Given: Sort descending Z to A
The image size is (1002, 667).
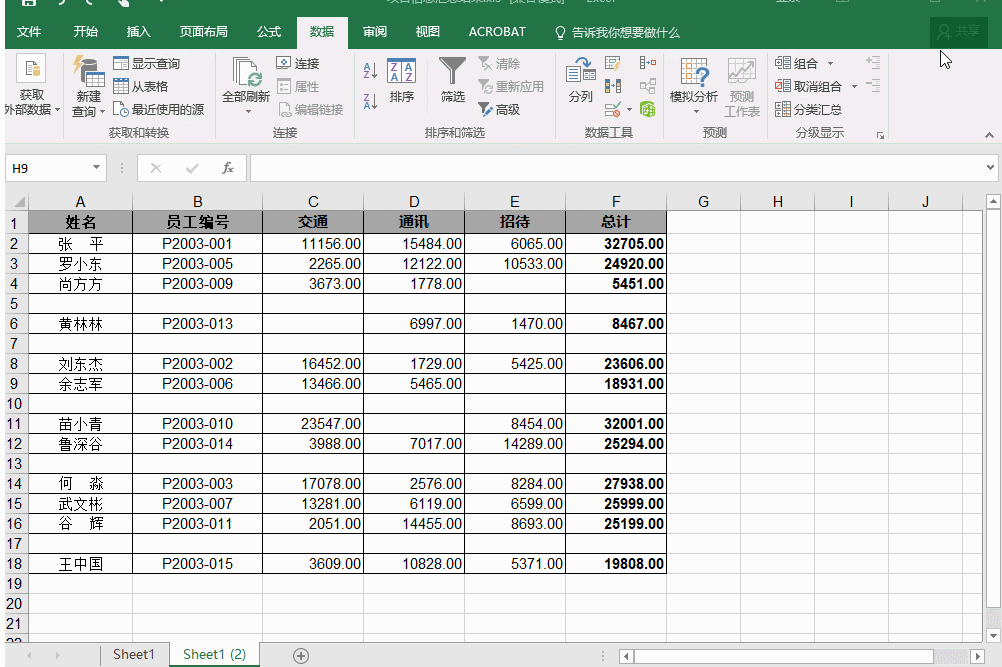Looking at the screenshot, I should (370, 101).
